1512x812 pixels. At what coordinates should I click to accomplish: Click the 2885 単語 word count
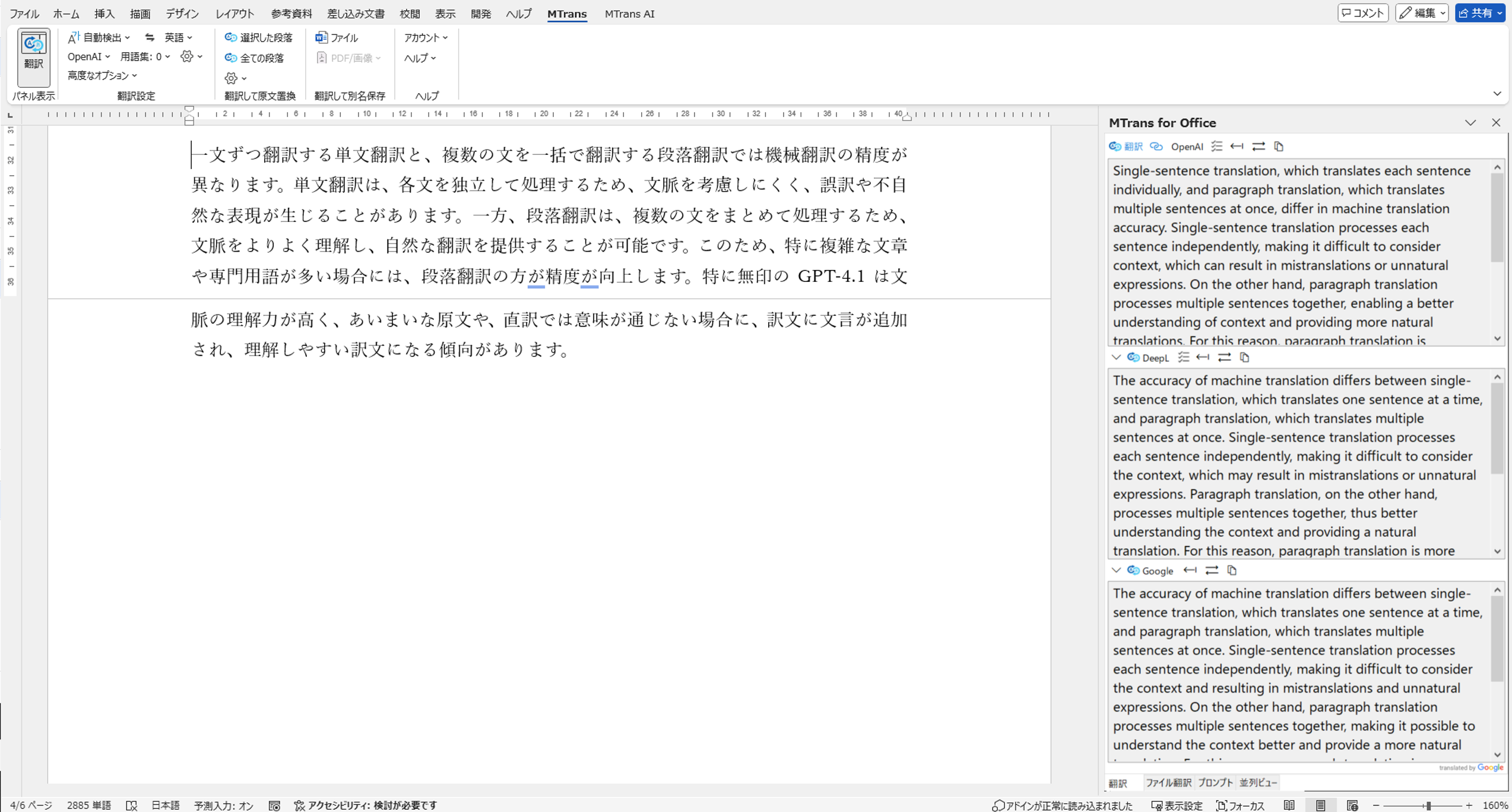[x=88, y=805]
